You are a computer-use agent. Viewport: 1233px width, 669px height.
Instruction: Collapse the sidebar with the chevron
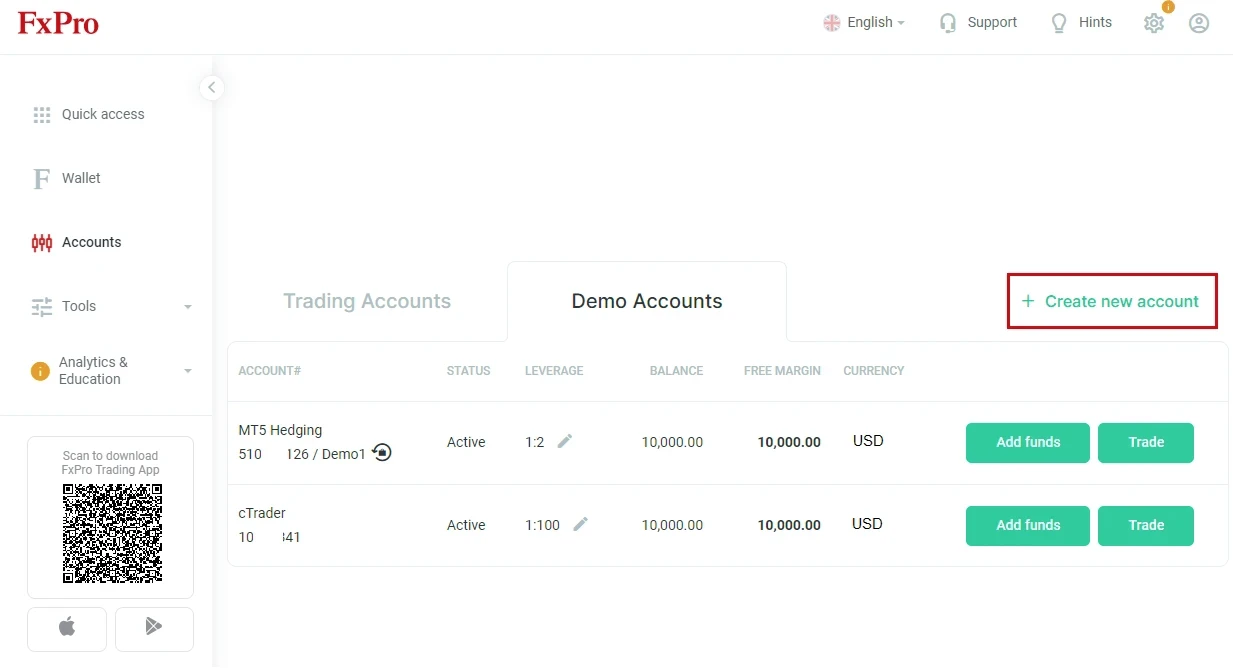pyautogui.click(x=212, y=87)
